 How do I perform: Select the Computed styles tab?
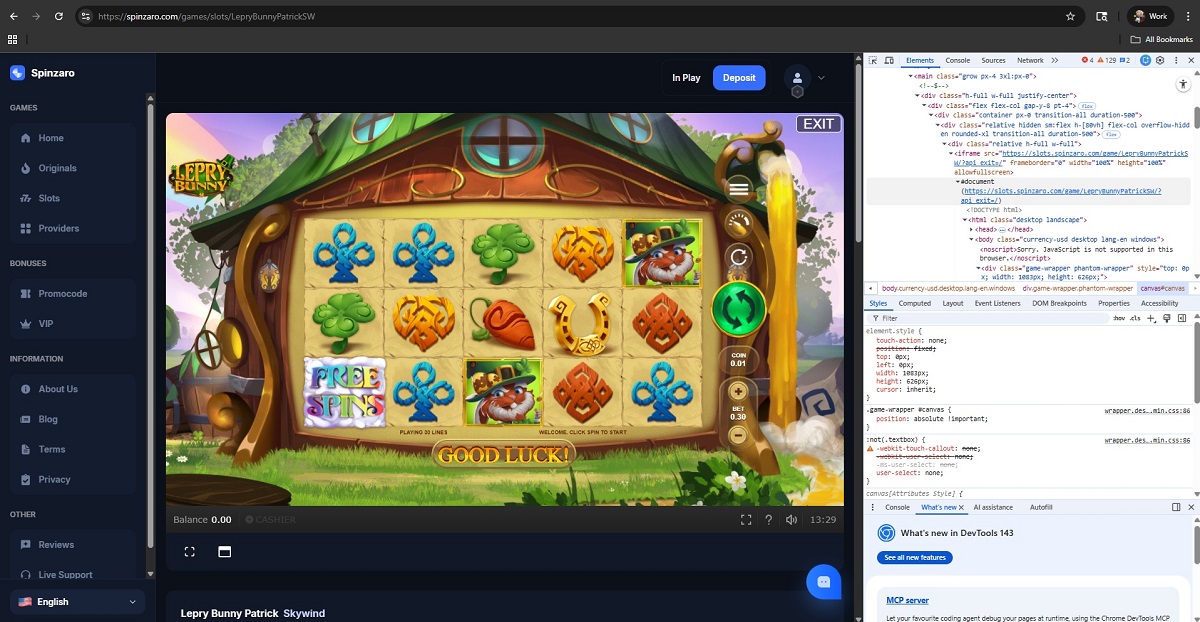click(x=914, y=303)
